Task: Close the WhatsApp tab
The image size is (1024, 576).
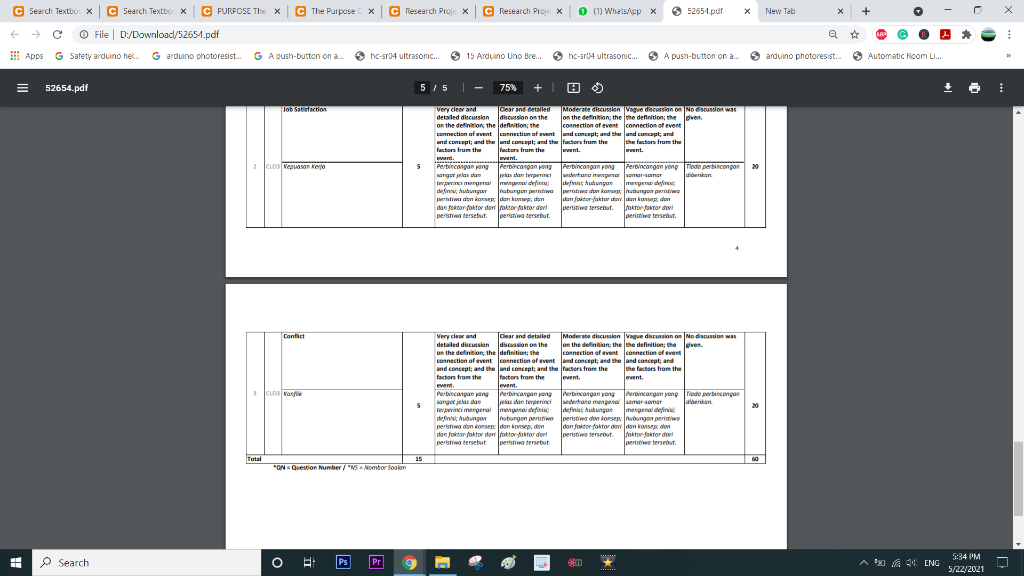Action: [653, 11]
